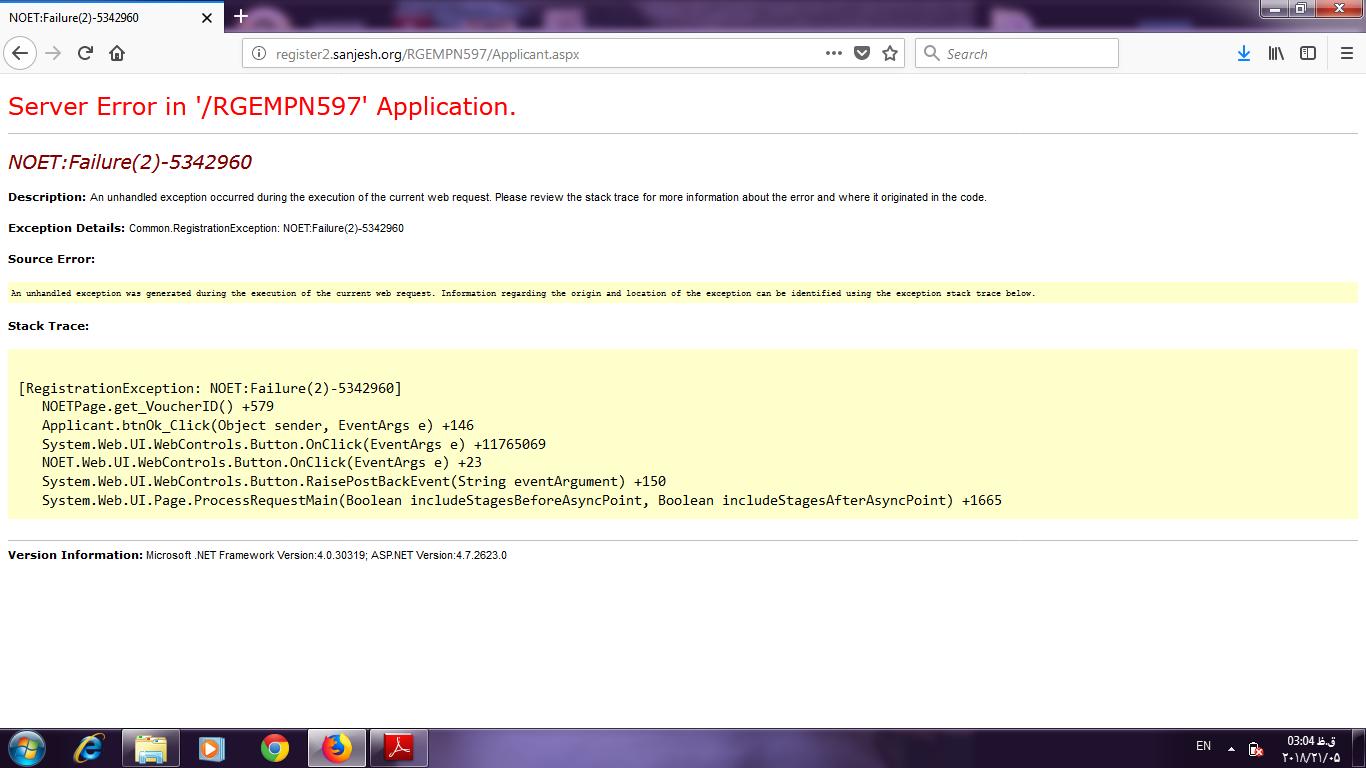Click the 'Stack Trace:' label
The height and width of the screenshot is (768, 1366).
48,326
